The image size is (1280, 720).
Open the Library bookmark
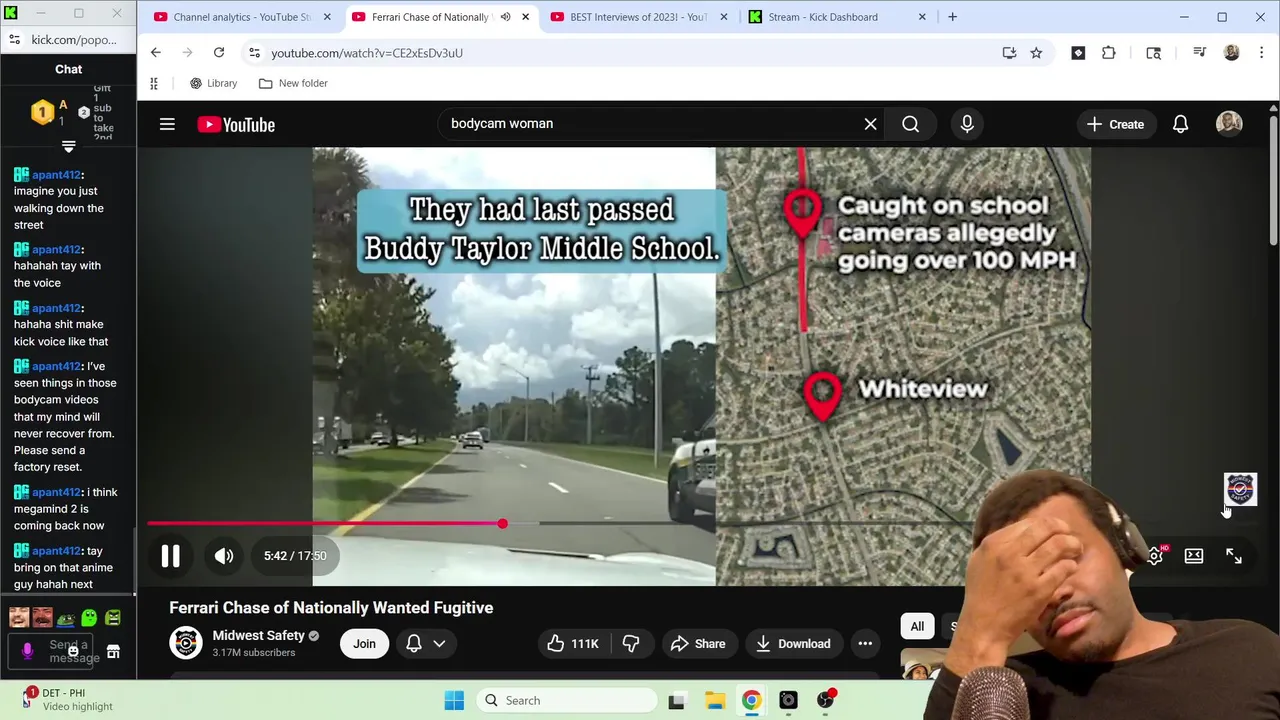pos(213,84)
